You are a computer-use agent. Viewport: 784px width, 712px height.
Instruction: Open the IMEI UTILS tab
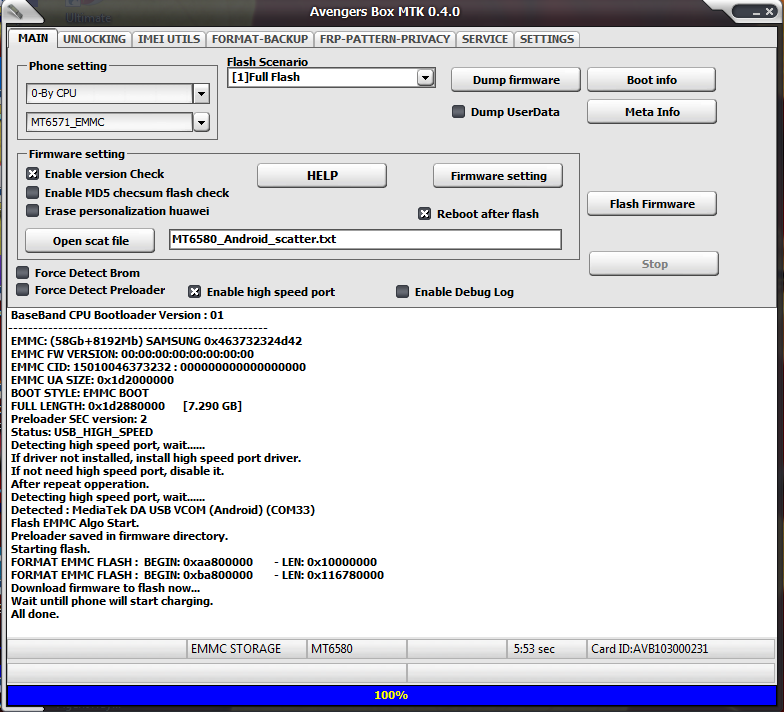[169, 39]
